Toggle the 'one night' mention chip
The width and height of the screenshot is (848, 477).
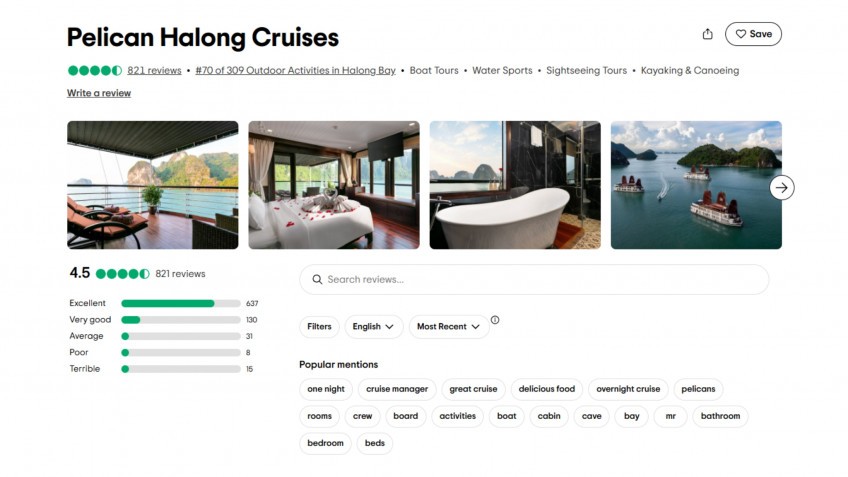point(326,389)
